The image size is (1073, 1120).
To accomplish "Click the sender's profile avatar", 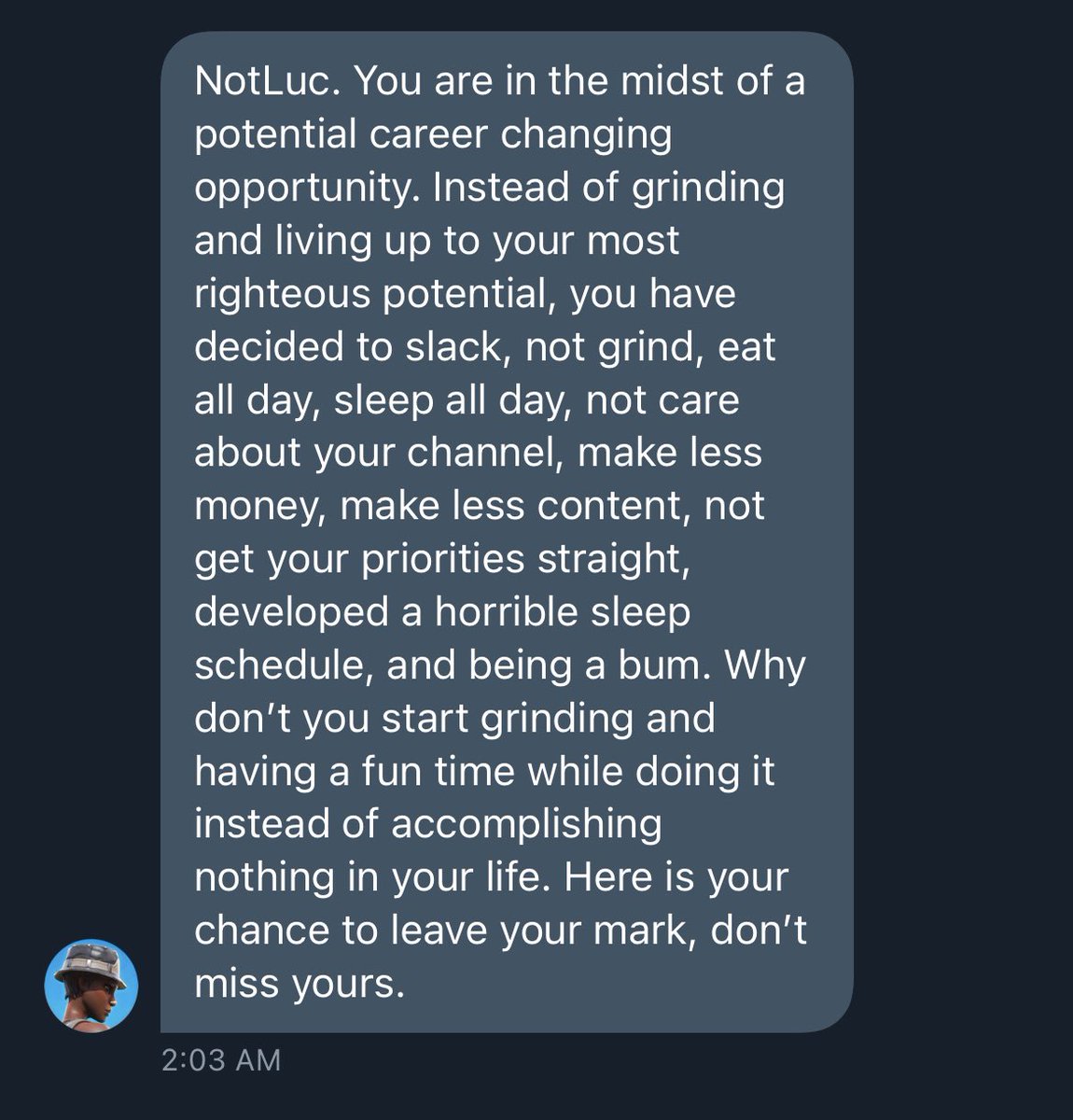I will click(x=91, y=986).
